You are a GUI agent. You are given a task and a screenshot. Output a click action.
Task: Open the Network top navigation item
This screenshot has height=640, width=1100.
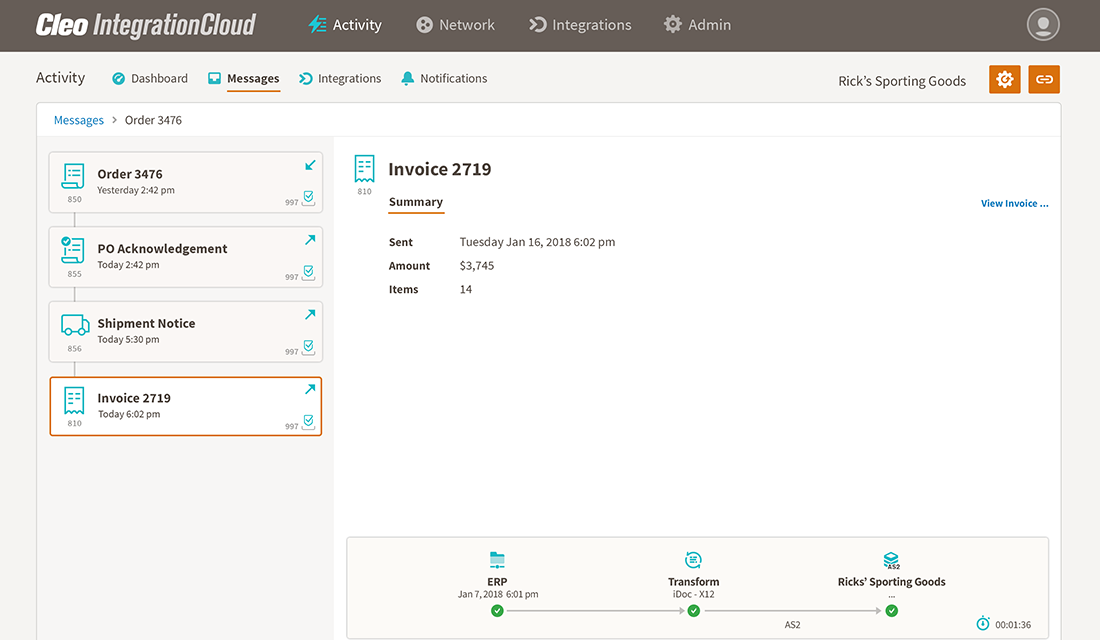tap(455, 25)
